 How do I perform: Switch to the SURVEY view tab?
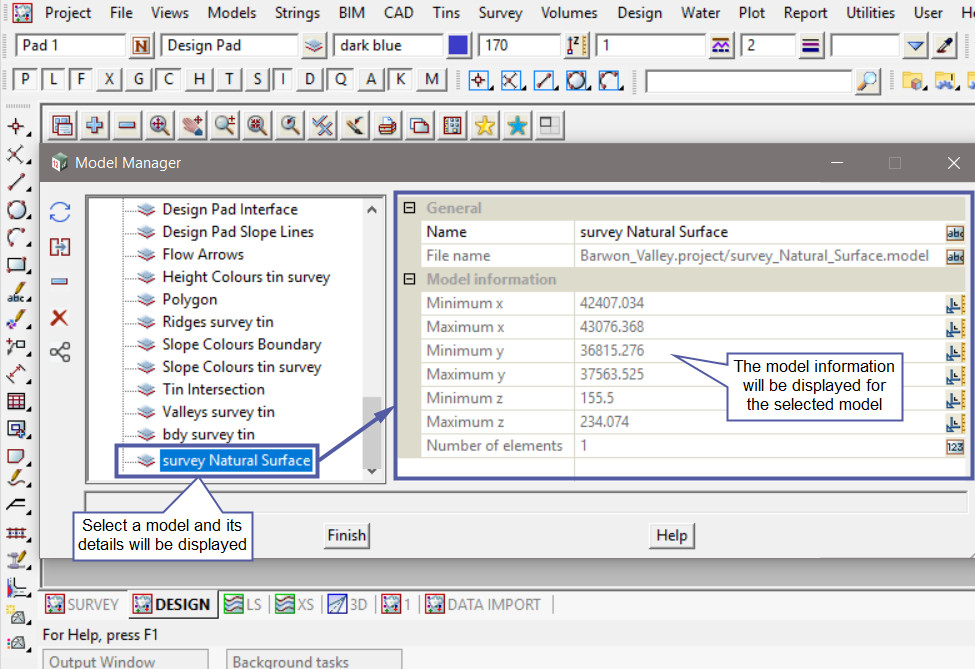click(82, 604)
